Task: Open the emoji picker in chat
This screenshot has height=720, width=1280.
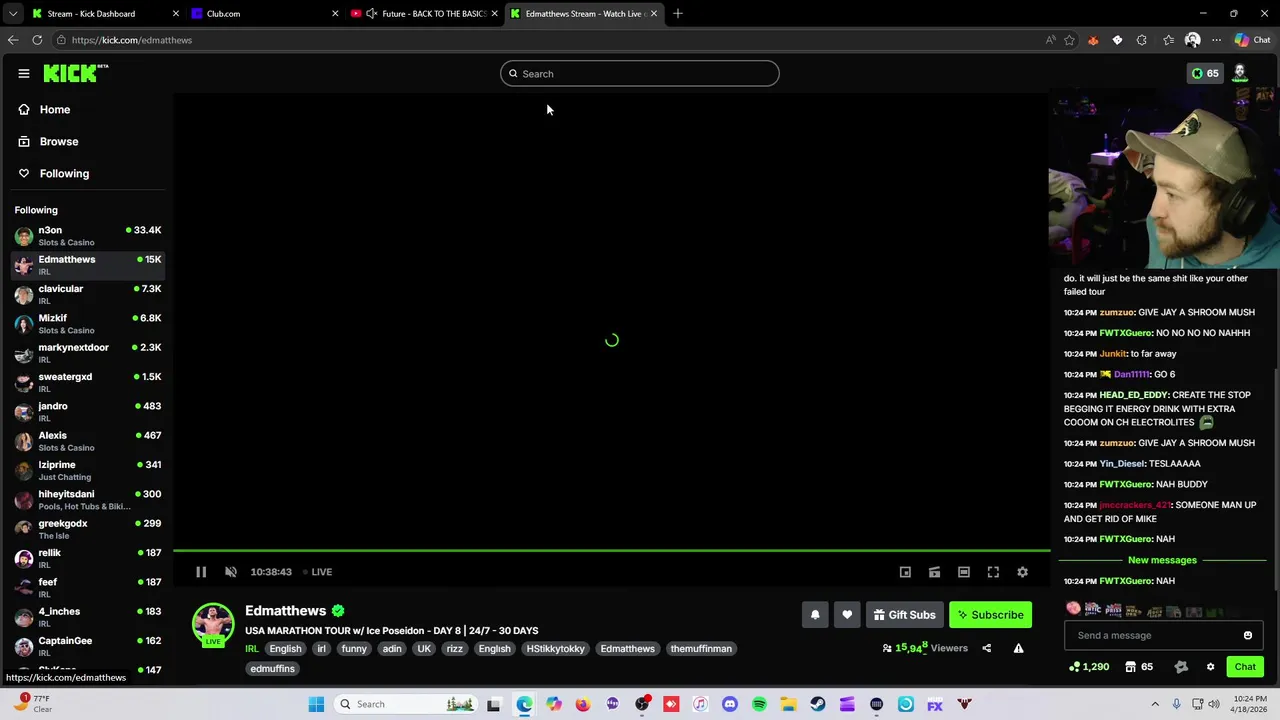Action: (x=1248, y=635)
